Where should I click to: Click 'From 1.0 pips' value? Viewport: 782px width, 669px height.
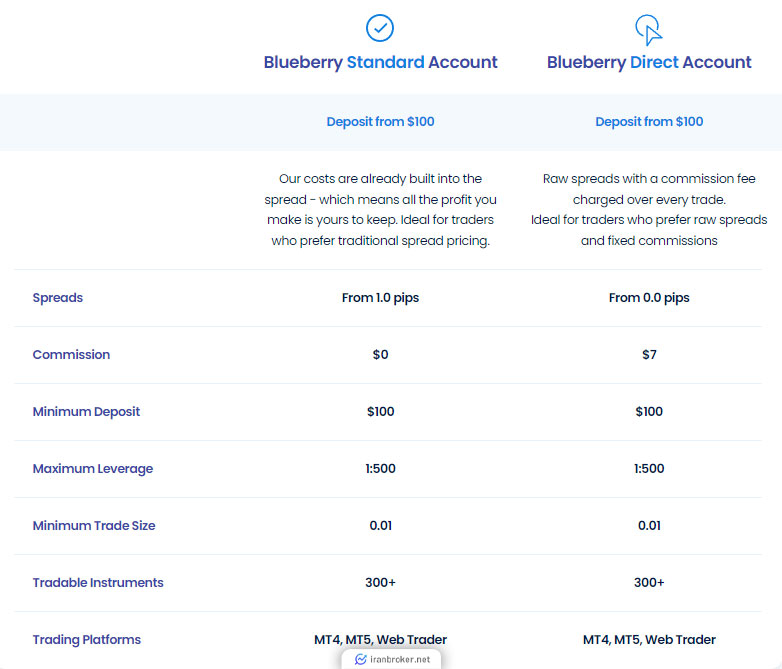tap(381, 298)
